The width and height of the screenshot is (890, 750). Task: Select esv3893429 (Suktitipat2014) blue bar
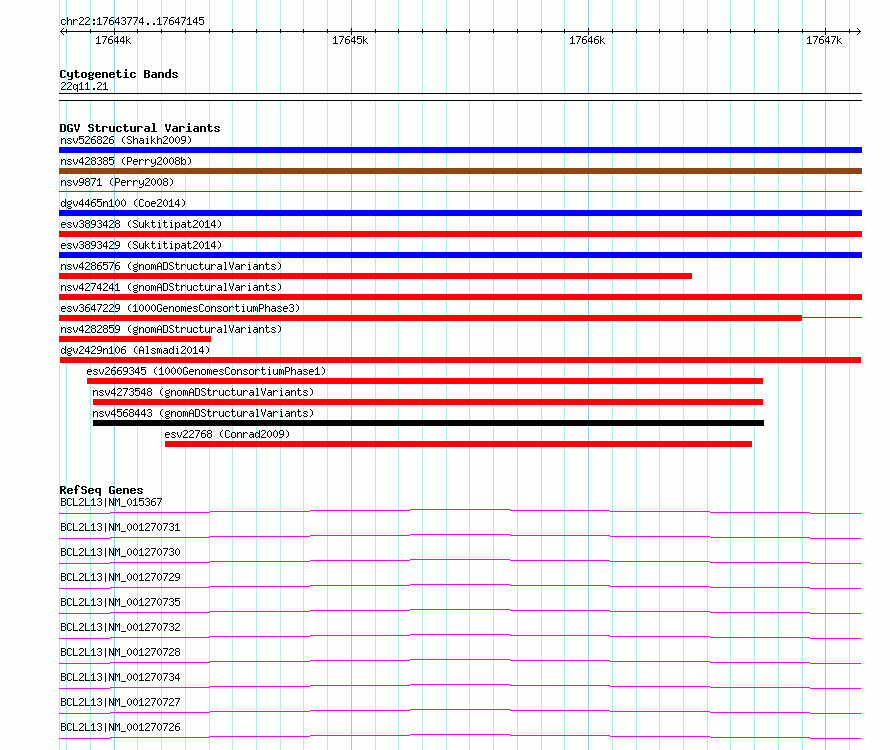(460, 255)
